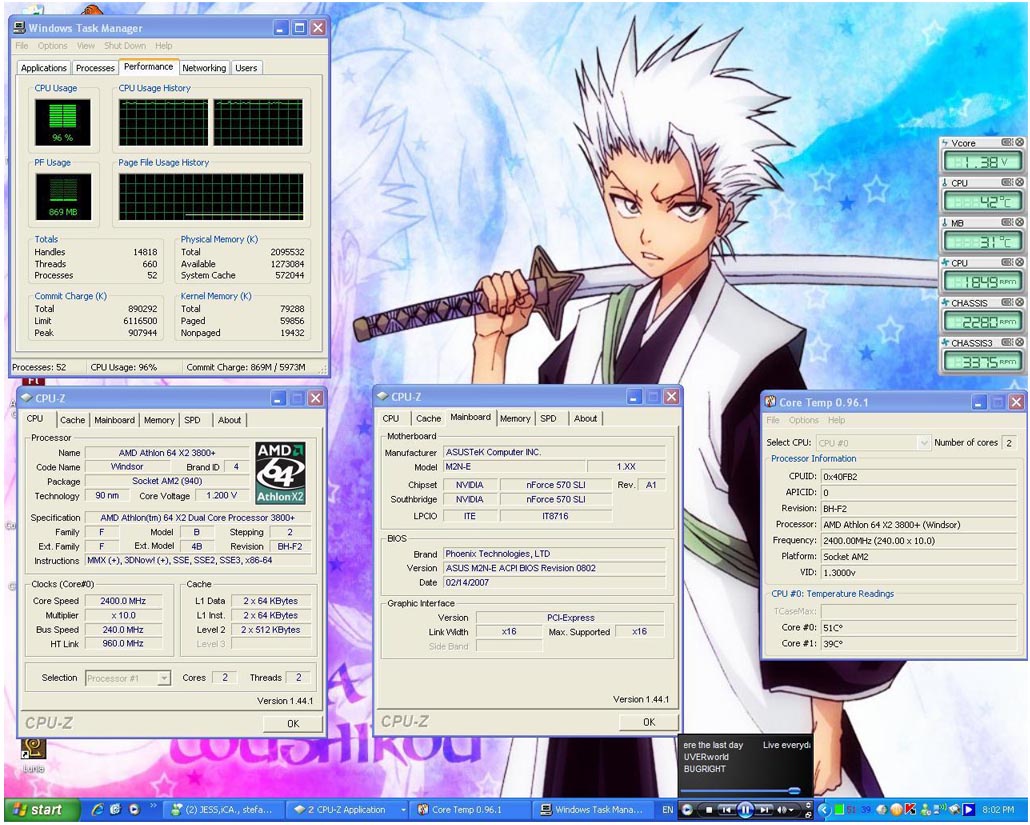Click the Windows Media Player logo icon

[687, 810]
